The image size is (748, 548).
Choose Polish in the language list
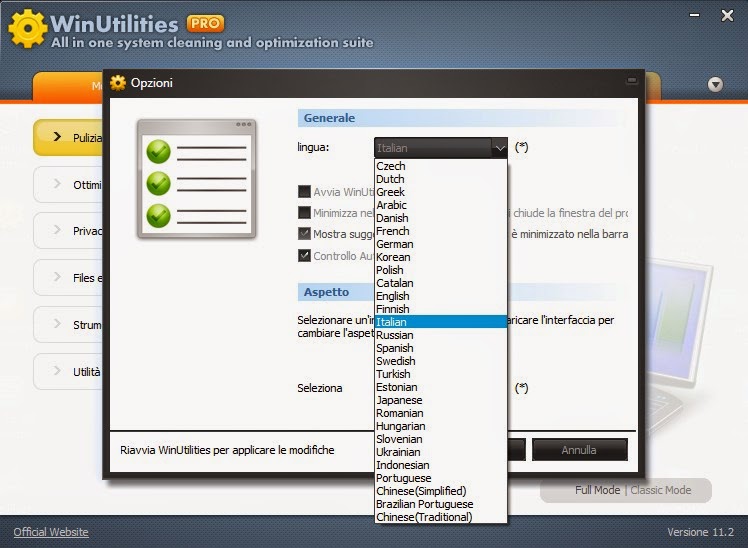[x=440, y=270]
